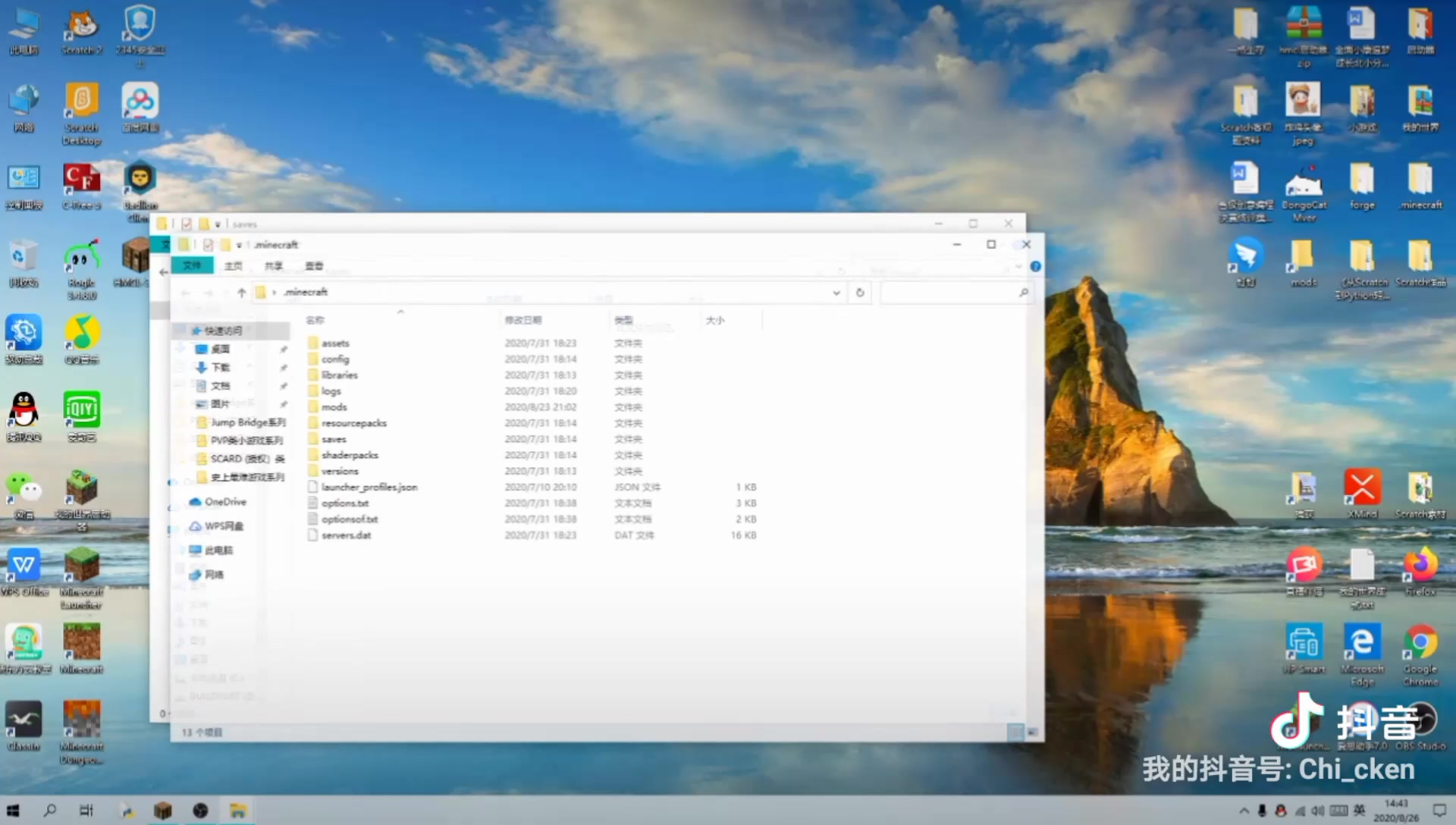Image resolution: width=1456 pixels, height=825 pixels.
Task: Click the refresh button beside address bar
Action: (x=860, y=293)
